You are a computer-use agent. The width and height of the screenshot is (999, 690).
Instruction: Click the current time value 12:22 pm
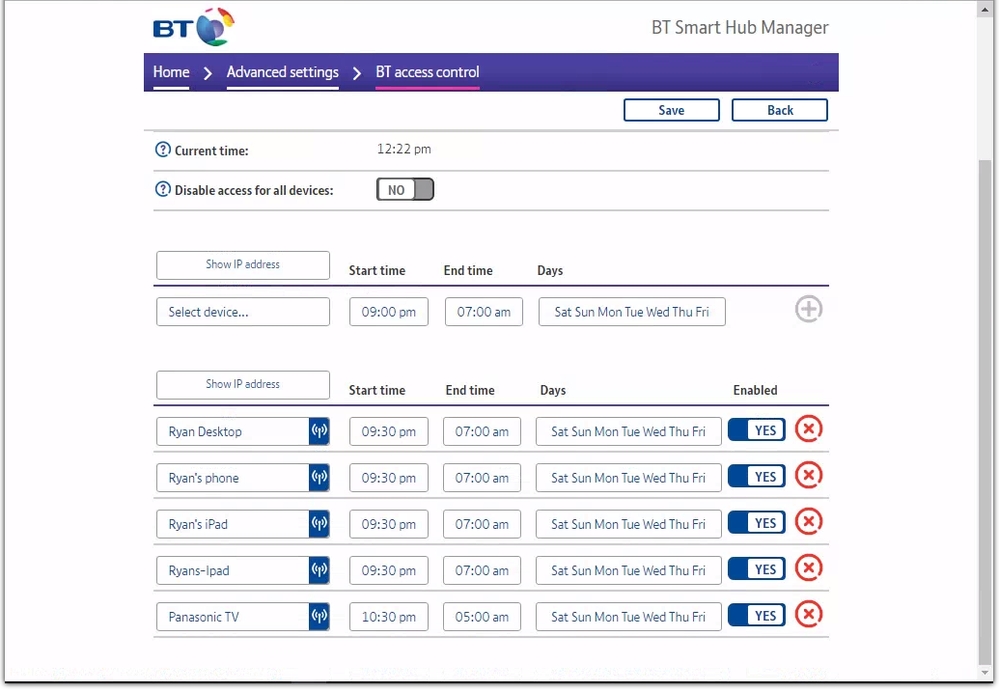(404, 149)
